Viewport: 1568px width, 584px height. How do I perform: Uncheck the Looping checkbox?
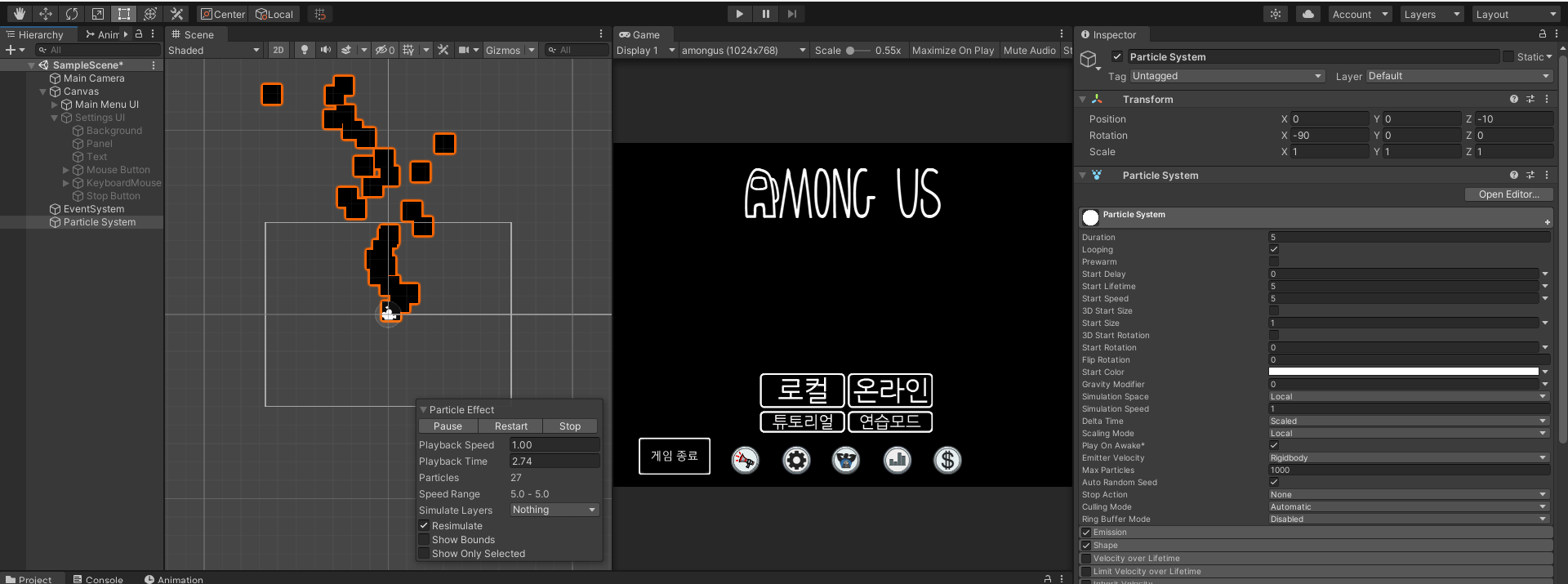pyautogui.click(x=1274, y=249)
